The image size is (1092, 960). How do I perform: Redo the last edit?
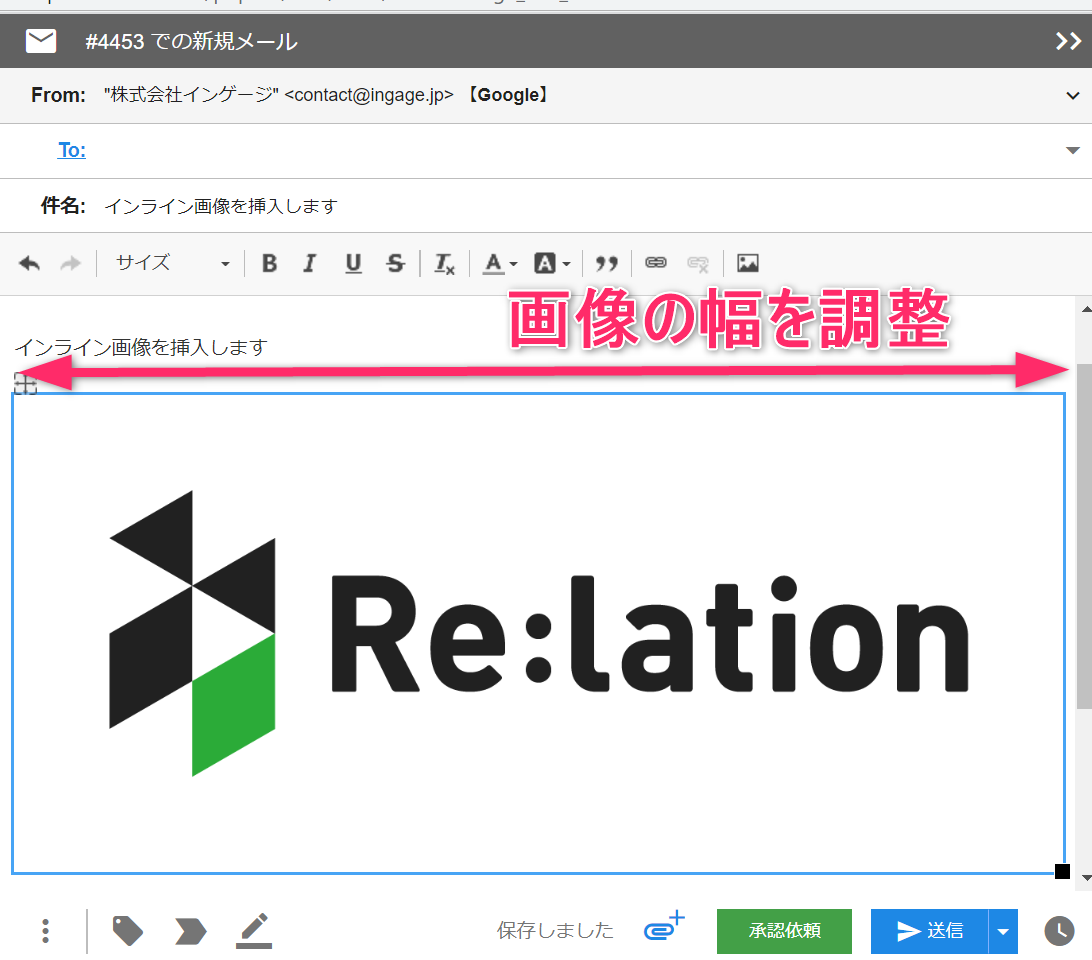pyautogui.click(x=70, y=263)
